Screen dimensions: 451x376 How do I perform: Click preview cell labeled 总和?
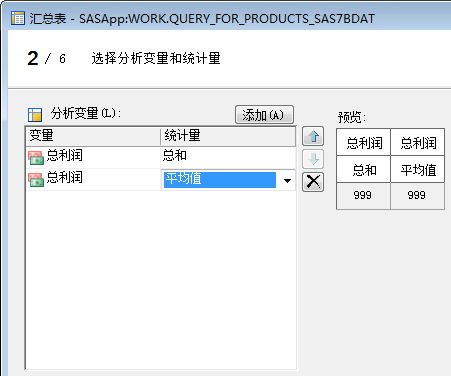pyautogui.click(x=364, y=169)
